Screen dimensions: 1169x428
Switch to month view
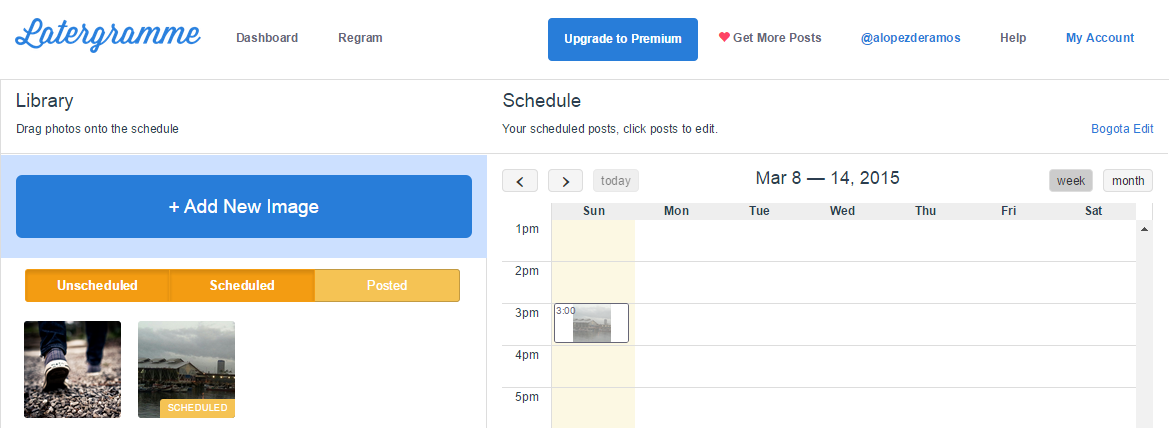click(x=1128, y=181)
